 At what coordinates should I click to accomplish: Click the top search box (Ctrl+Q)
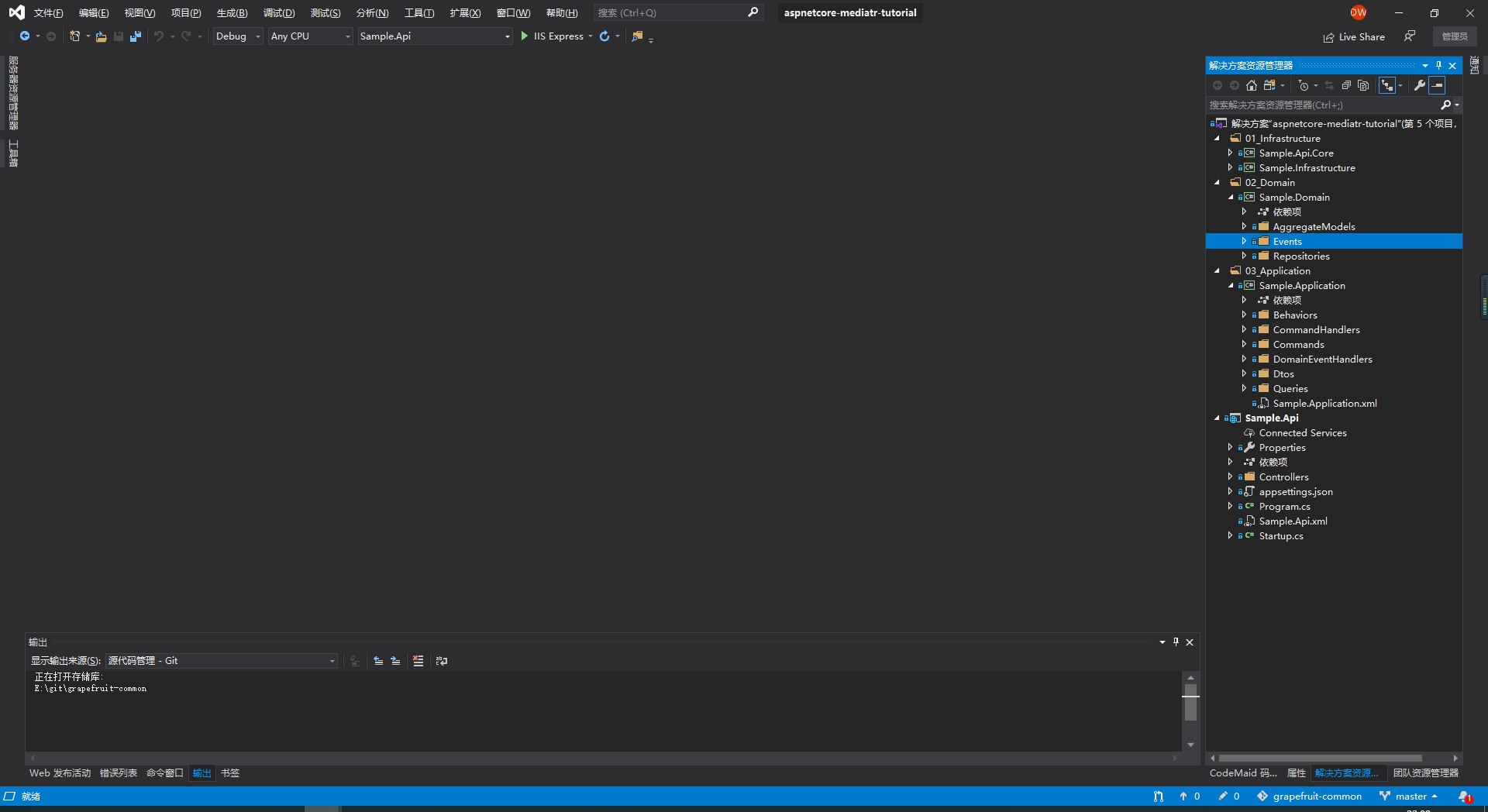[x=670, y=13]
